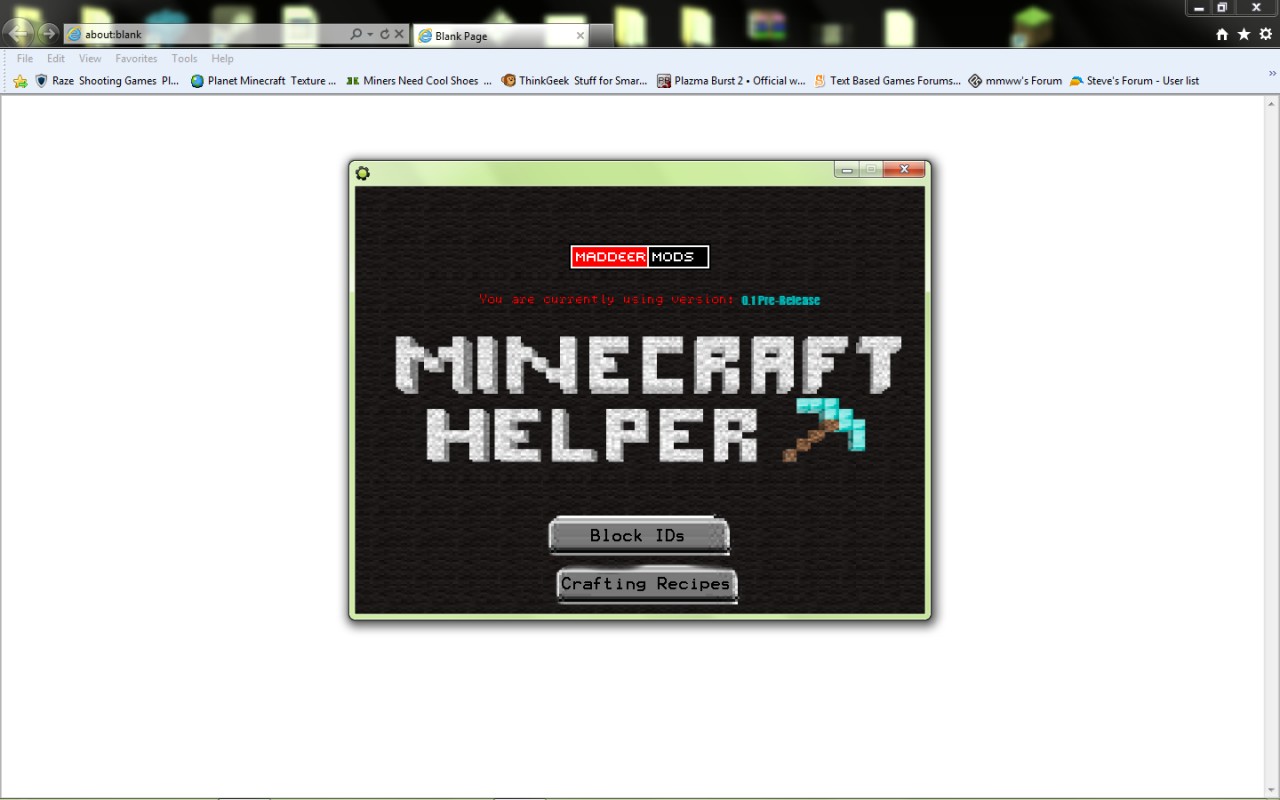Image resolution: width=1280 pixels, height=800 pixels.
Task: Select the Block IDs button
Action: click(638, 535)
